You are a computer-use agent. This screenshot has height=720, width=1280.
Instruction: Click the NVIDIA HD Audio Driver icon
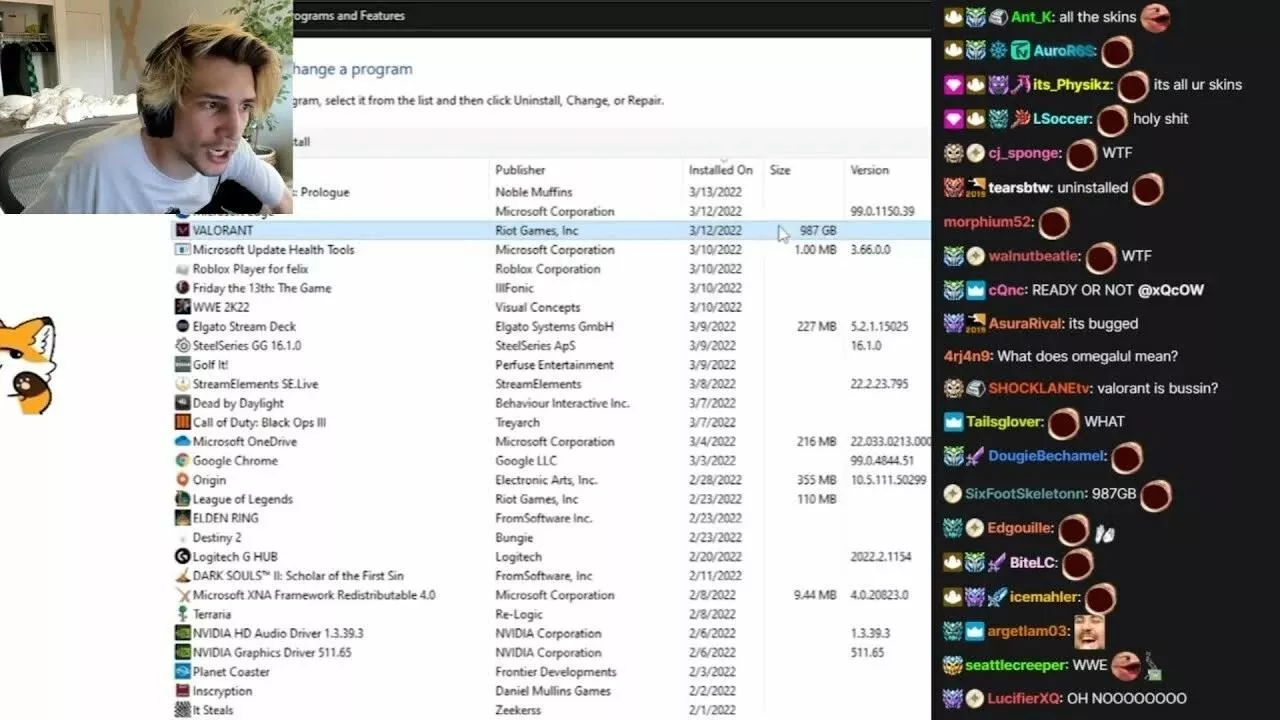point(182,633)
